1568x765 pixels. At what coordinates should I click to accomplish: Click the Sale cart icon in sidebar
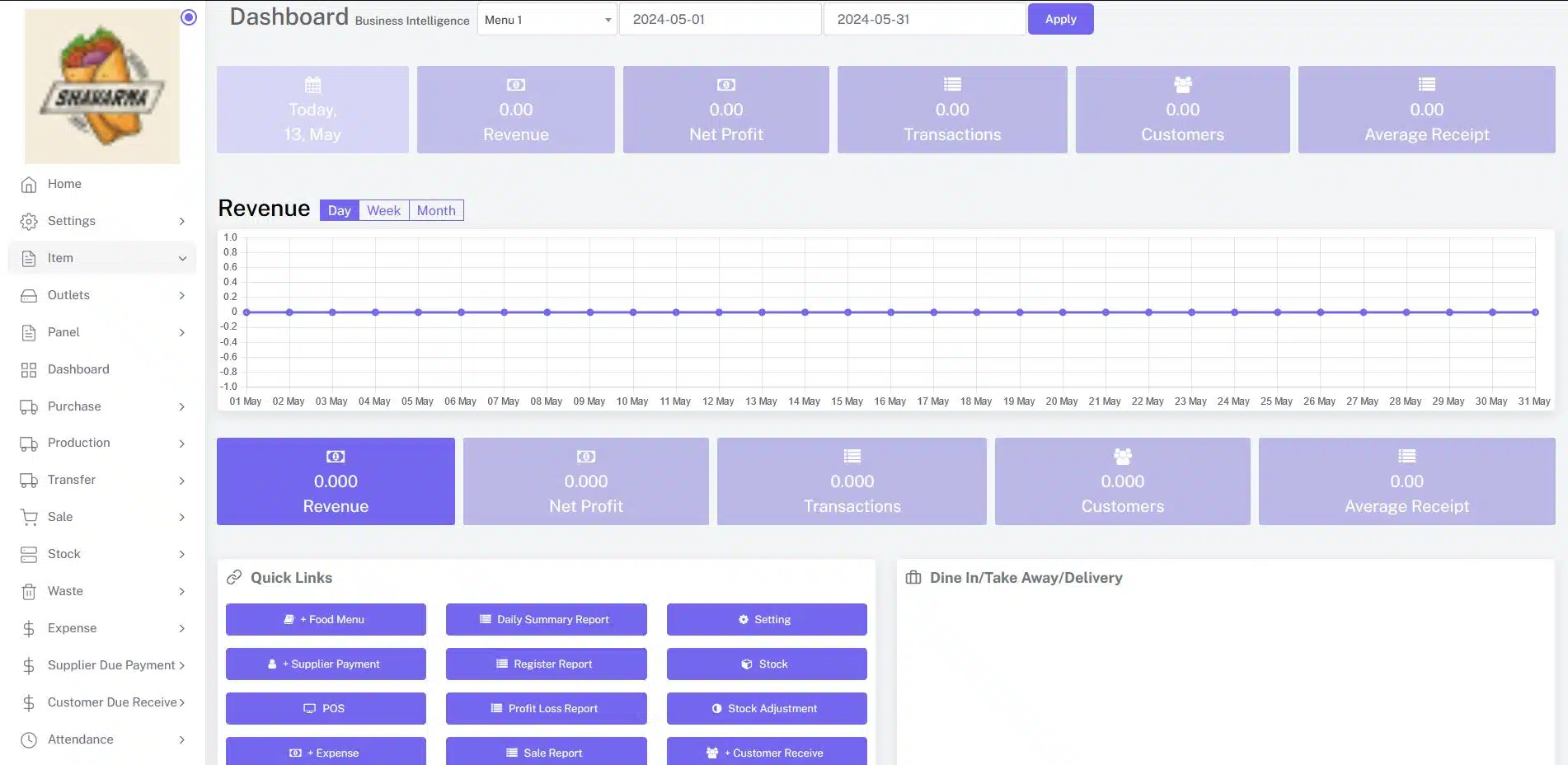(x=29, y=518)
